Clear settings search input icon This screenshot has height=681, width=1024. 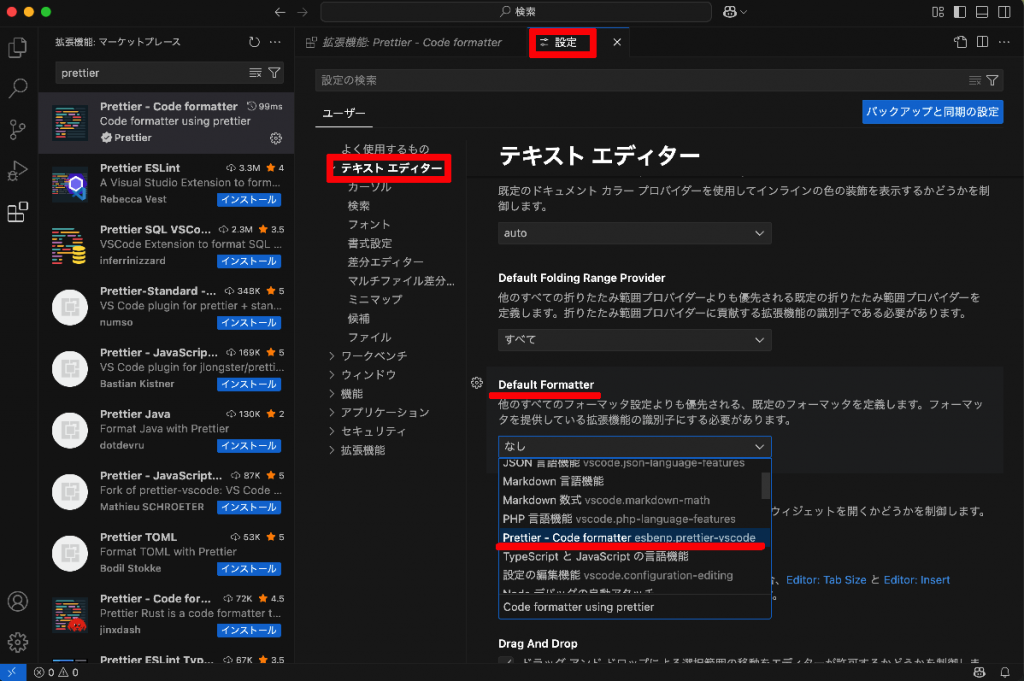(975, 80)
